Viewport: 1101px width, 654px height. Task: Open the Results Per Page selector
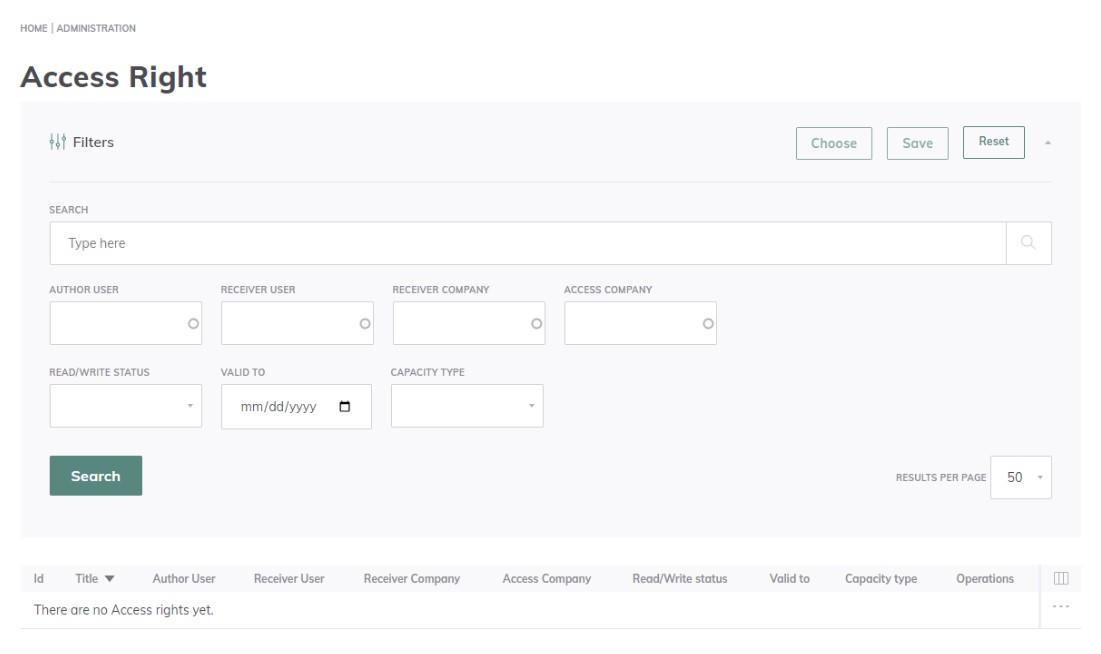[1021, 477]
